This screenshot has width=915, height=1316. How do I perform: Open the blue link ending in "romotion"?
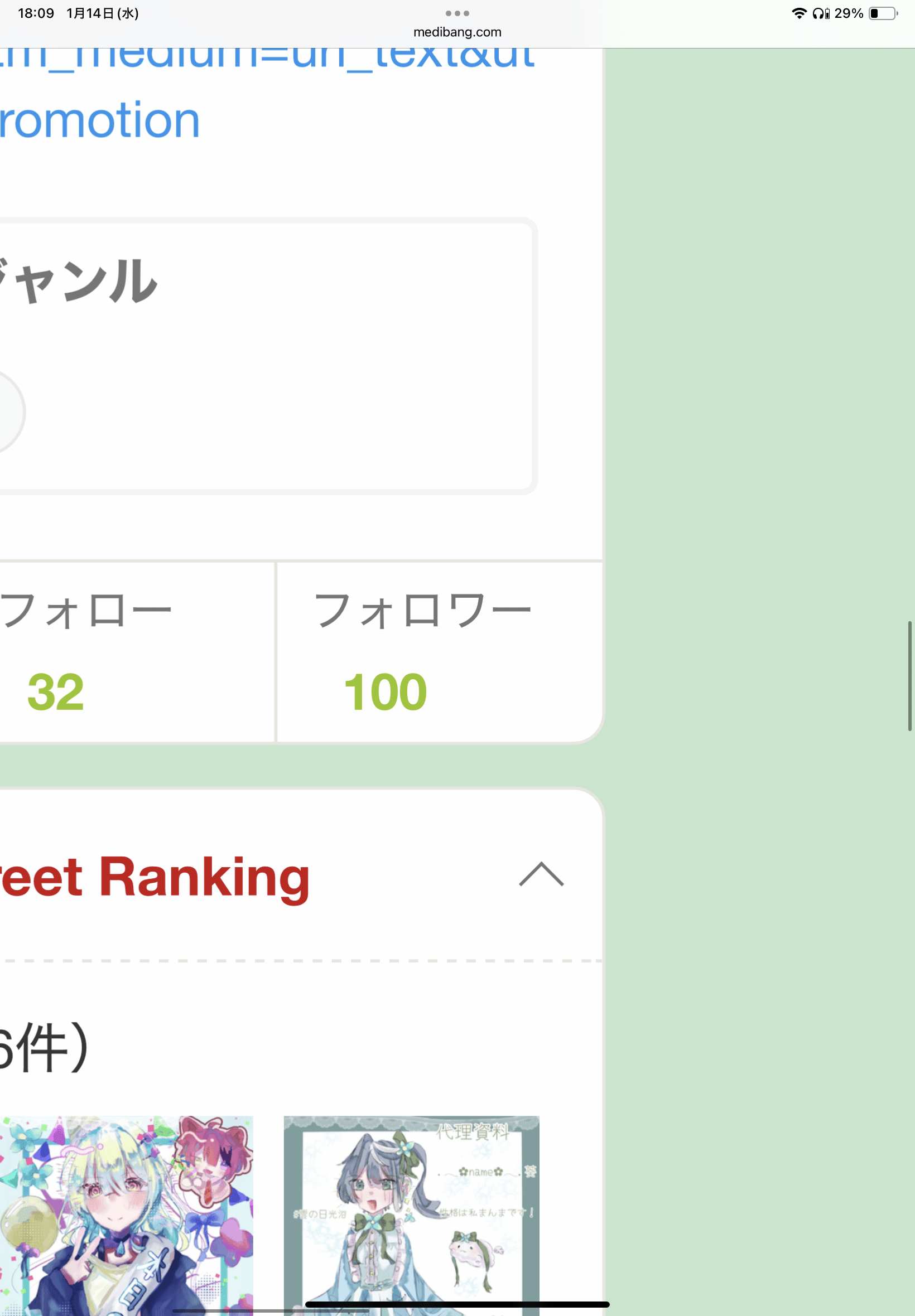point(100,120)
